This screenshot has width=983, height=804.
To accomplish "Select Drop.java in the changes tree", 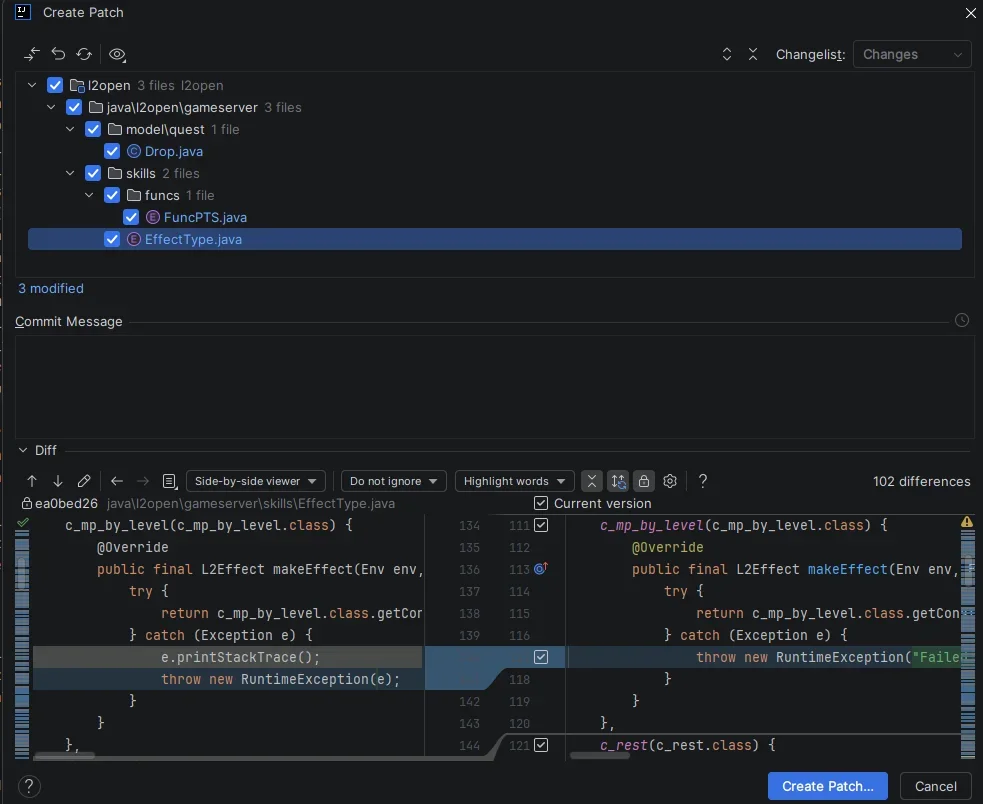I will point(174,151).
